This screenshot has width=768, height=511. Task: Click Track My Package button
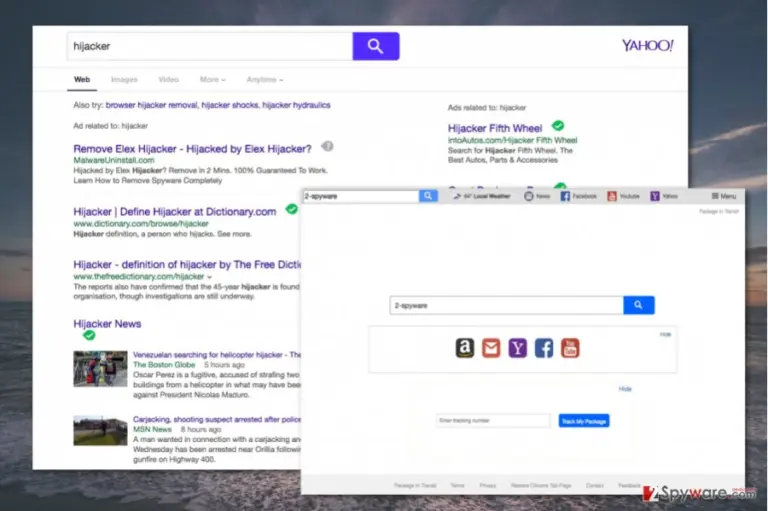[584, 421]
